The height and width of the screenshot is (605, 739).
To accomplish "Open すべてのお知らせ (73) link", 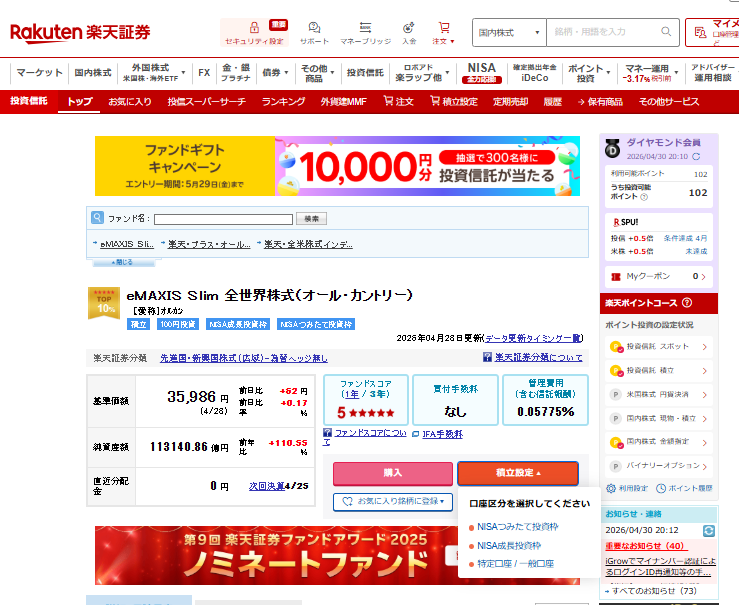I will pyautogui.click(x=654, y=591).
